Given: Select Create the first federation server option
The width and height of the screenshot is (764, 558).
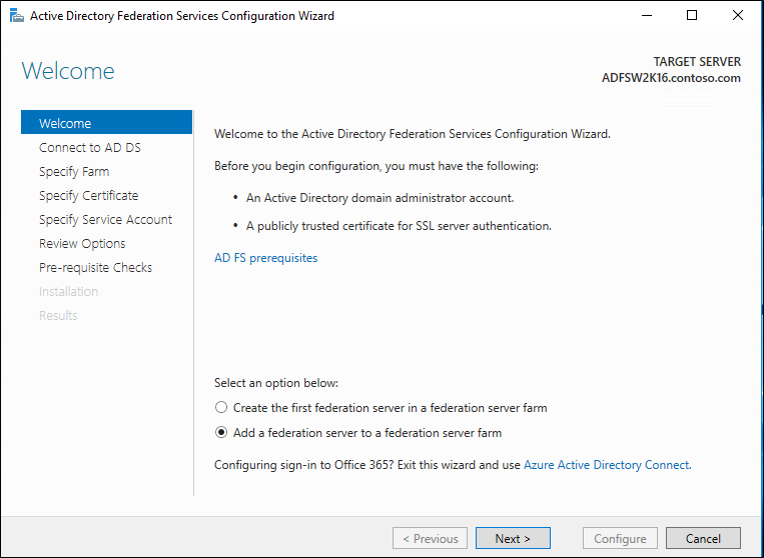Looking at the screenshot, I should [221, 407].
